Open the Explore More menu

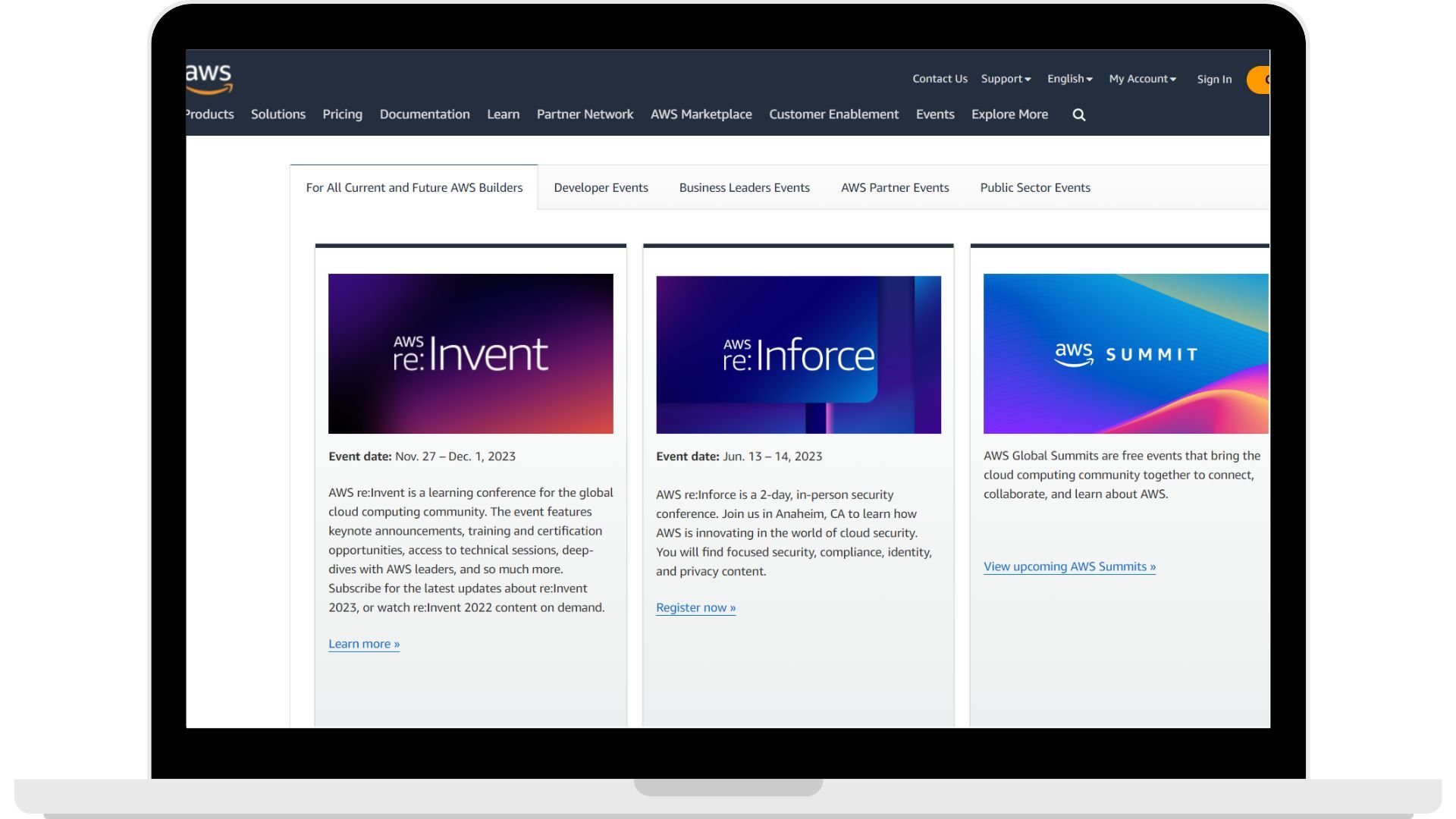(x=1009, y=115)
